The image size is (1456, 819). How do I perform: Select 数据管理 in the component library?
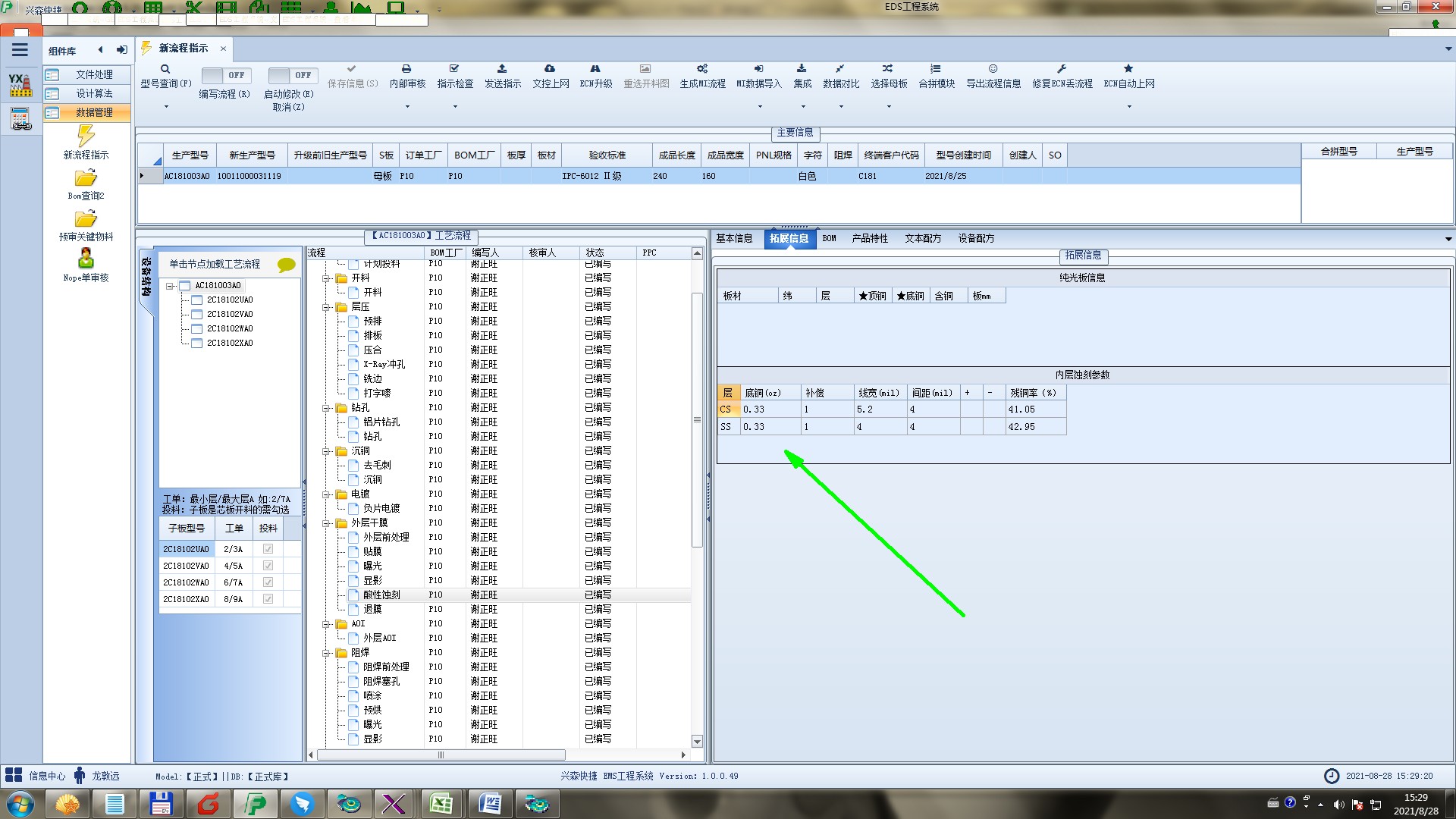click(x=93, y=112)
